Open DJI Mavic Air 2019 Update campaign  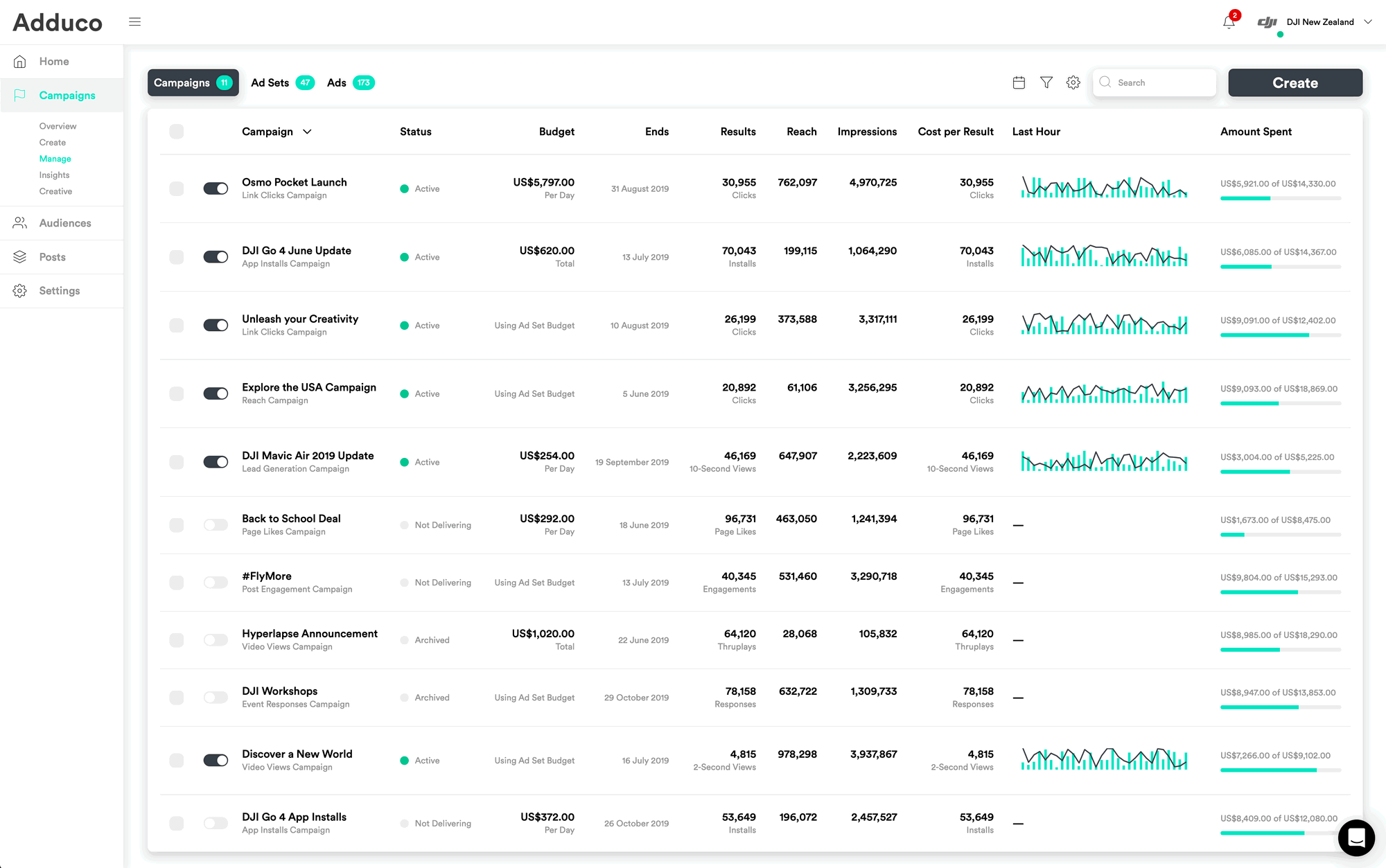click(308, 456)
